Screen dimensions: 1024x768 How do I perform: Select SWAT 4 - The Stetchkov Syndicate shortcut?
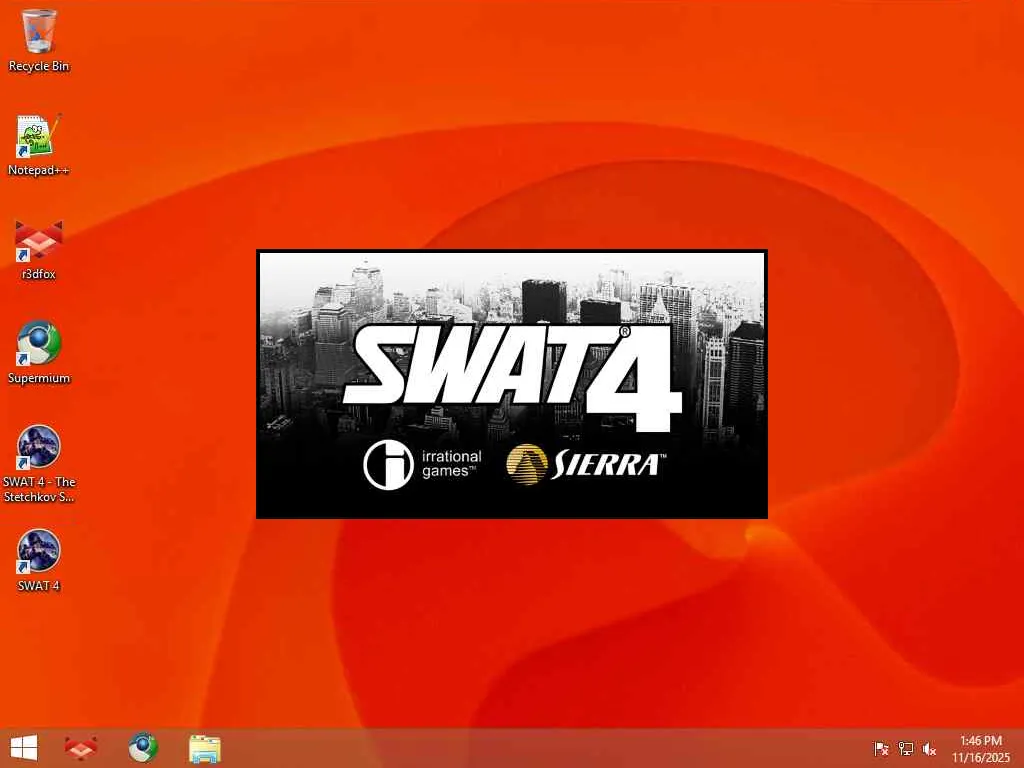click(39, 464)
